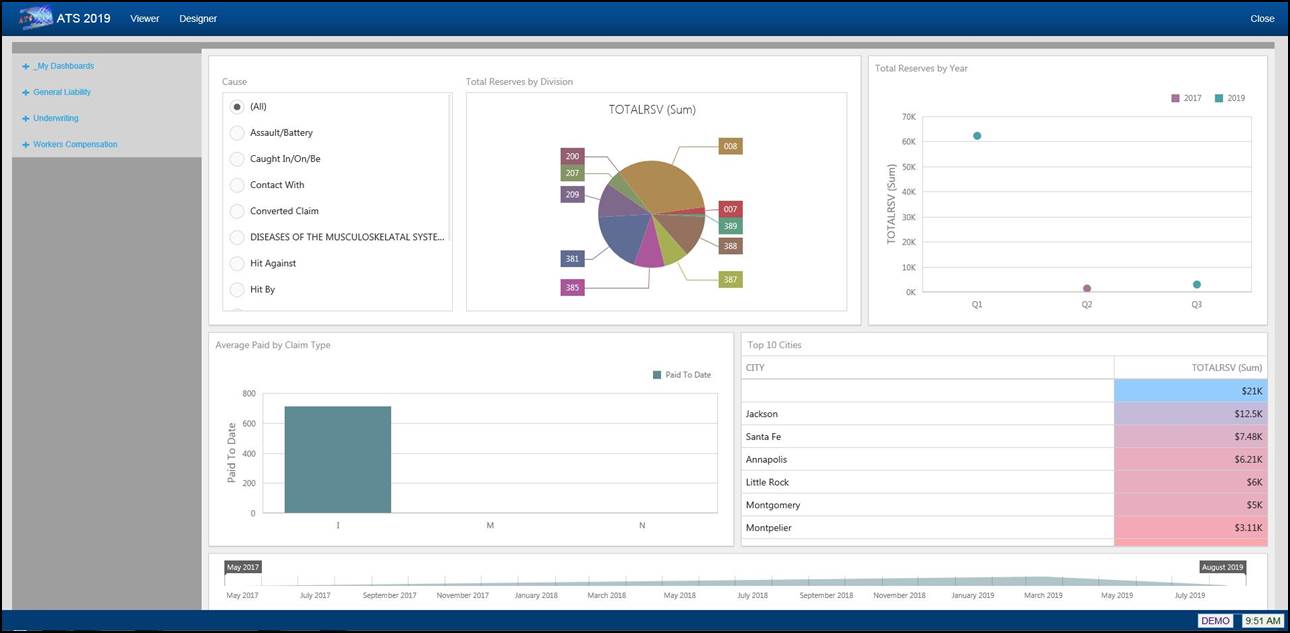
Task: Select Assault/Battery cause option
Action: point(237,133)
